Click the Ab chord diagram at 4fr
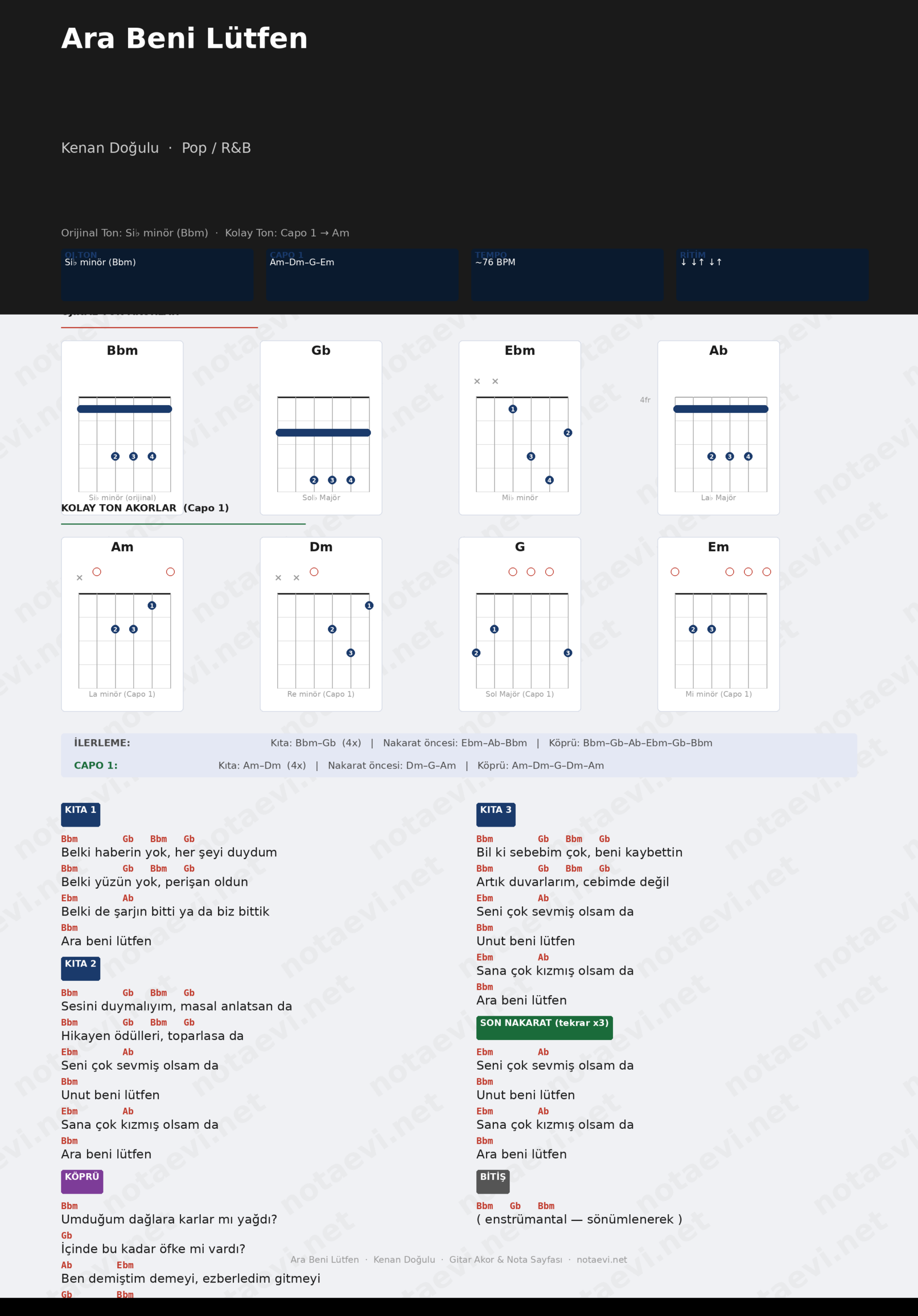 [718, 427]
